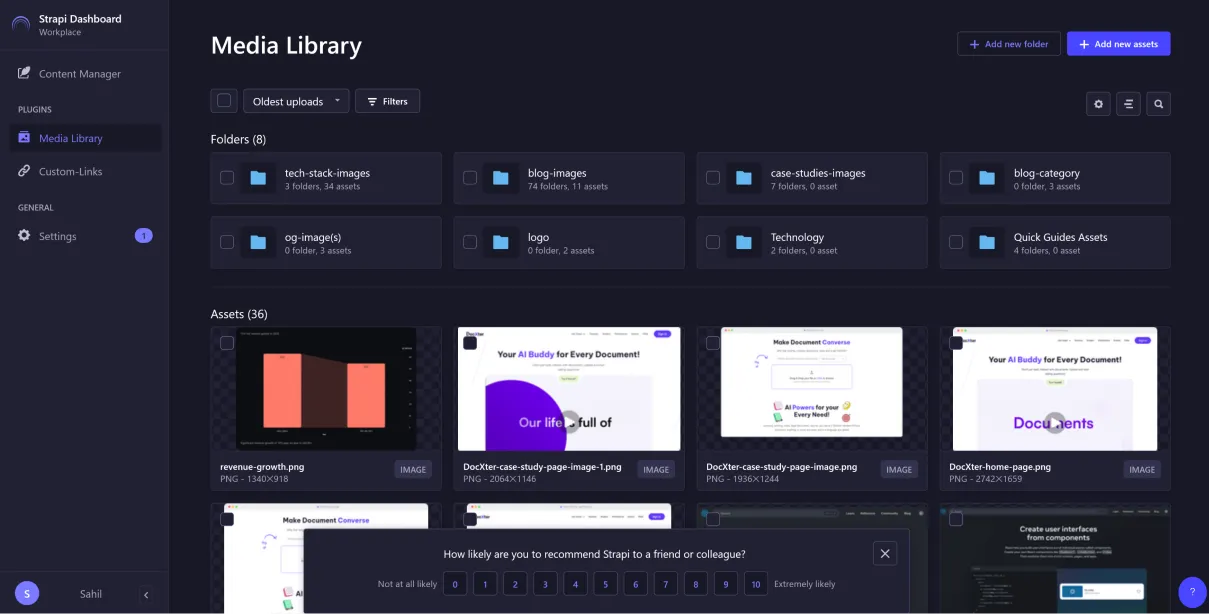Click the Assets (36) heading

click(239, 314)
